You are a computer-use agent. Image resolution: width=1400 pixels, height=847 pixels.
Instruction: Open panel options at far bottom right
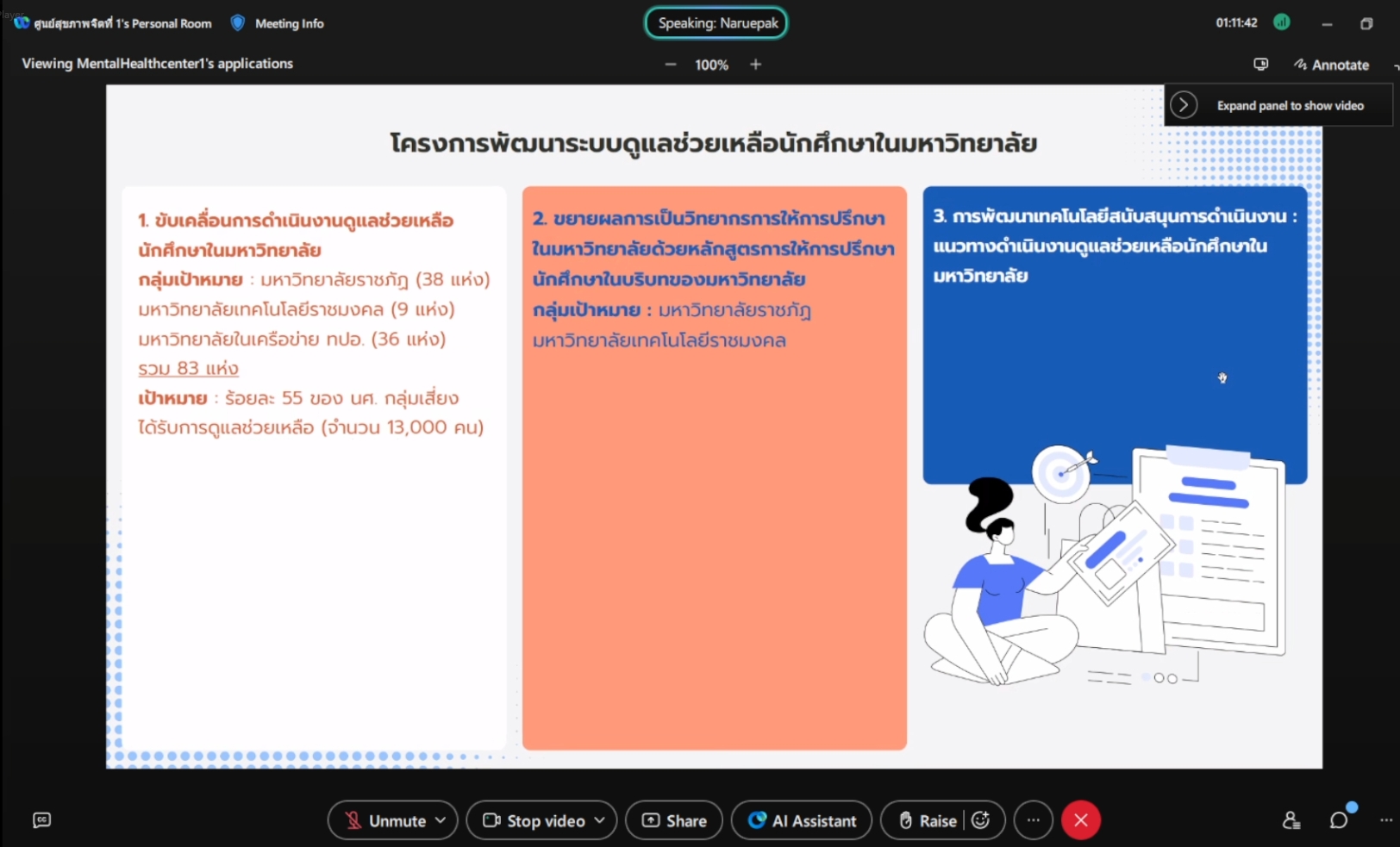[x=1385, y=820]
